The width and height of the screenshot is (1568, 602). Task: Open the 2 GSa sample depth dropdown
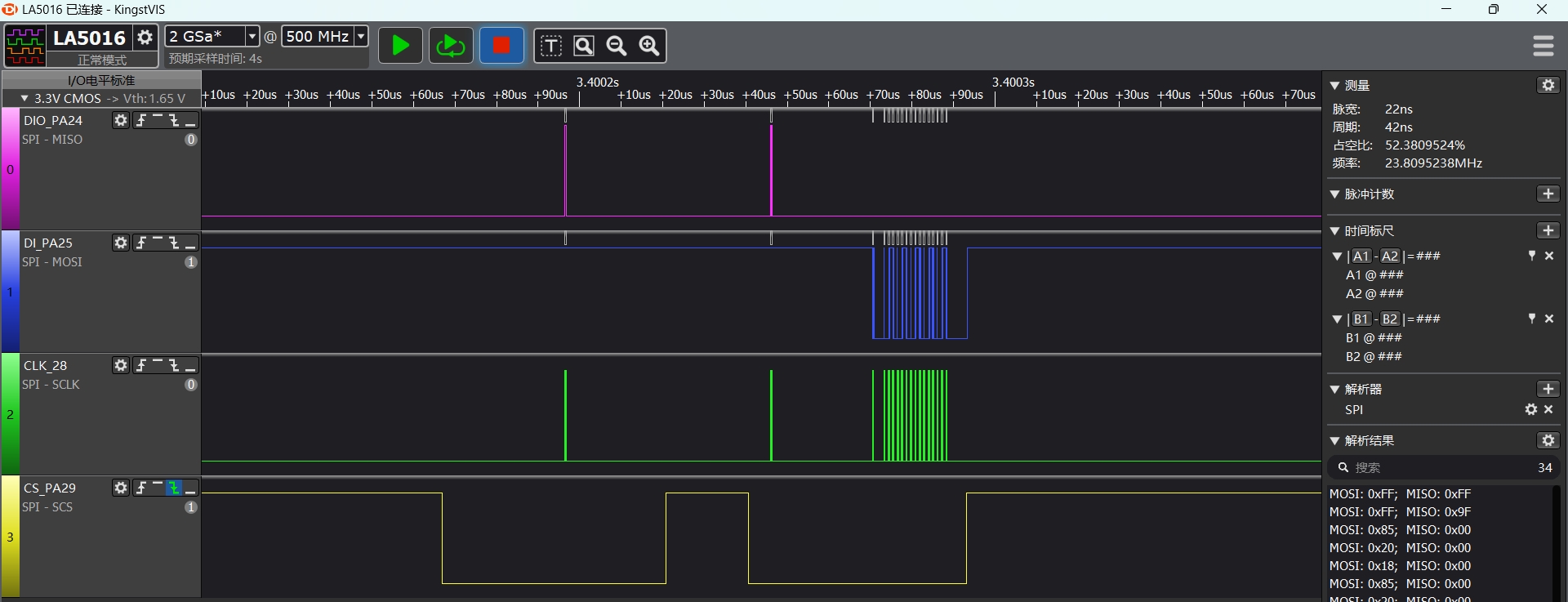252,37
